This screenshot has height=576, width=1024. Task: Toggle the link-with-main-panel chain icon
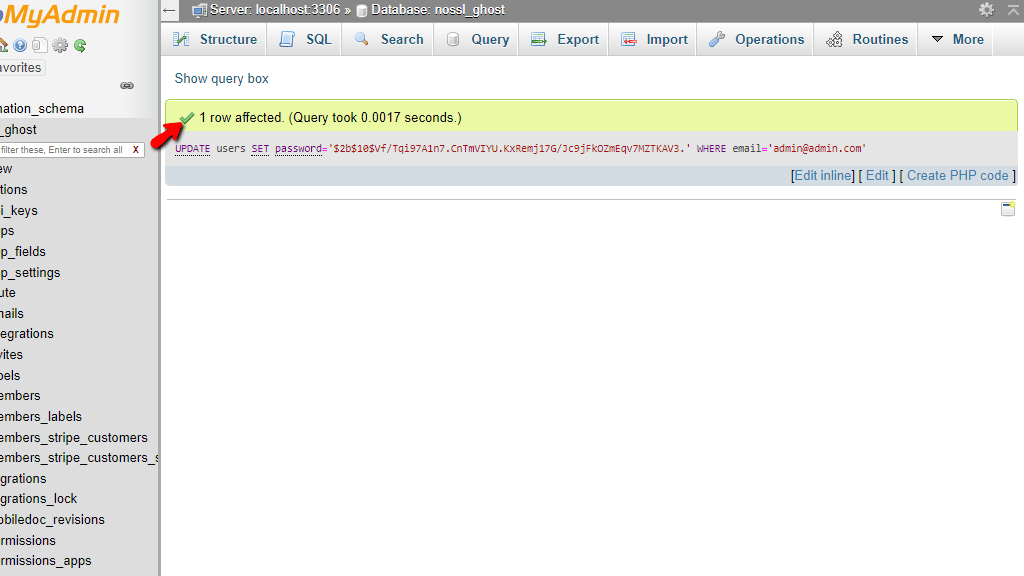click(127, 85)
